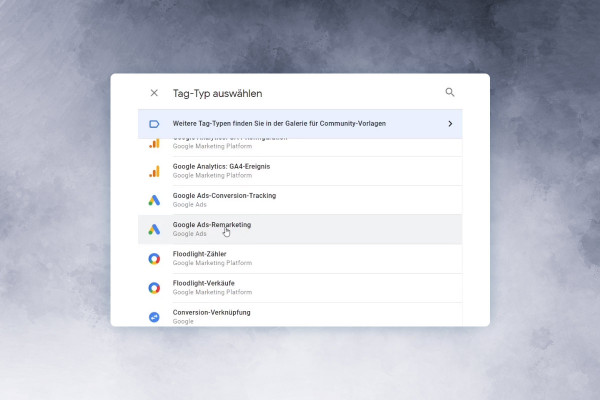Screen dimensions: 600x400
Task: Select Google Analytics: GA4-Ereignis
Action: (300, 171)
